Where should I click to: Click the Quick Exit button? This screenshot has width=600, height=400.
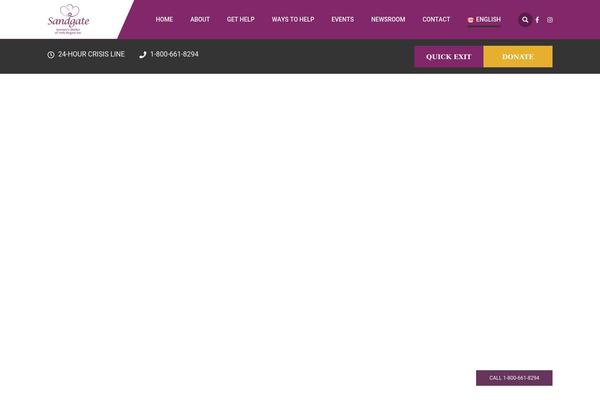449,57
